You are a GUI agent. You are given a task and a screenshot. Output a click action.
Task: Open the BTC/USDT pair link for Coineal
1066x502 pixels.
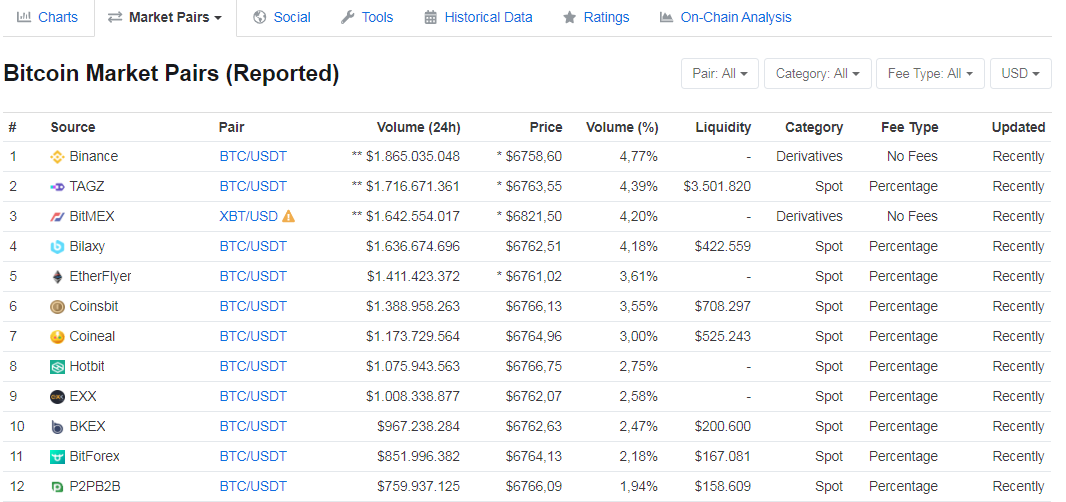[253, 337]
